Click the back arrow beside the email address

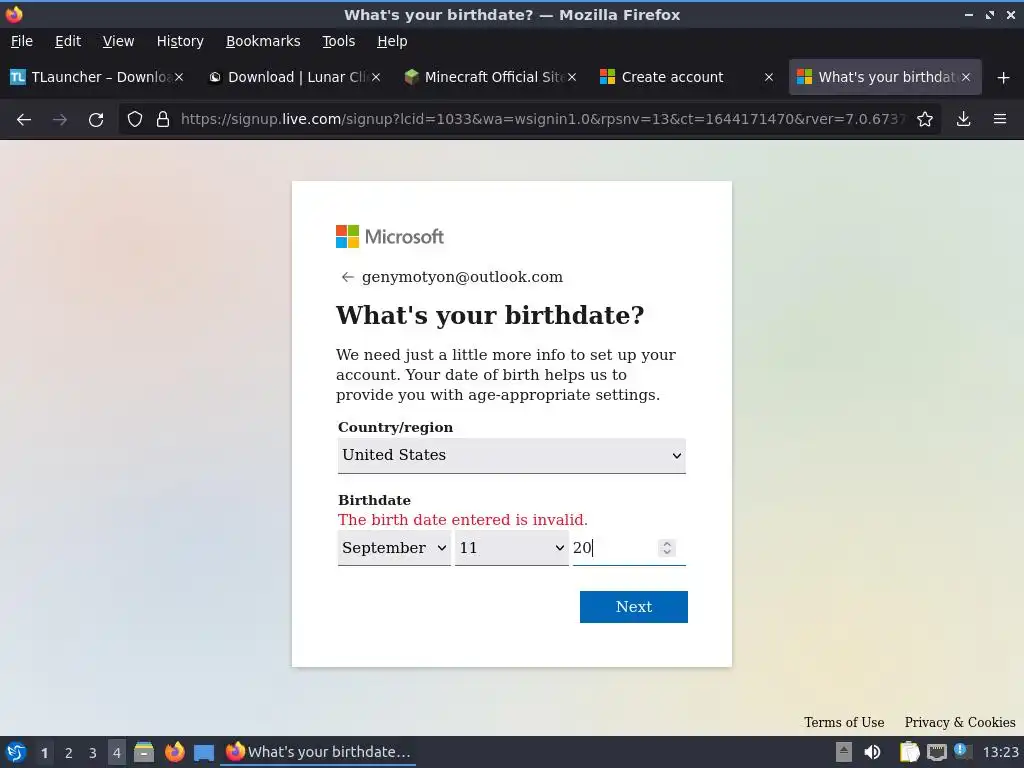[x=347, y=278]
